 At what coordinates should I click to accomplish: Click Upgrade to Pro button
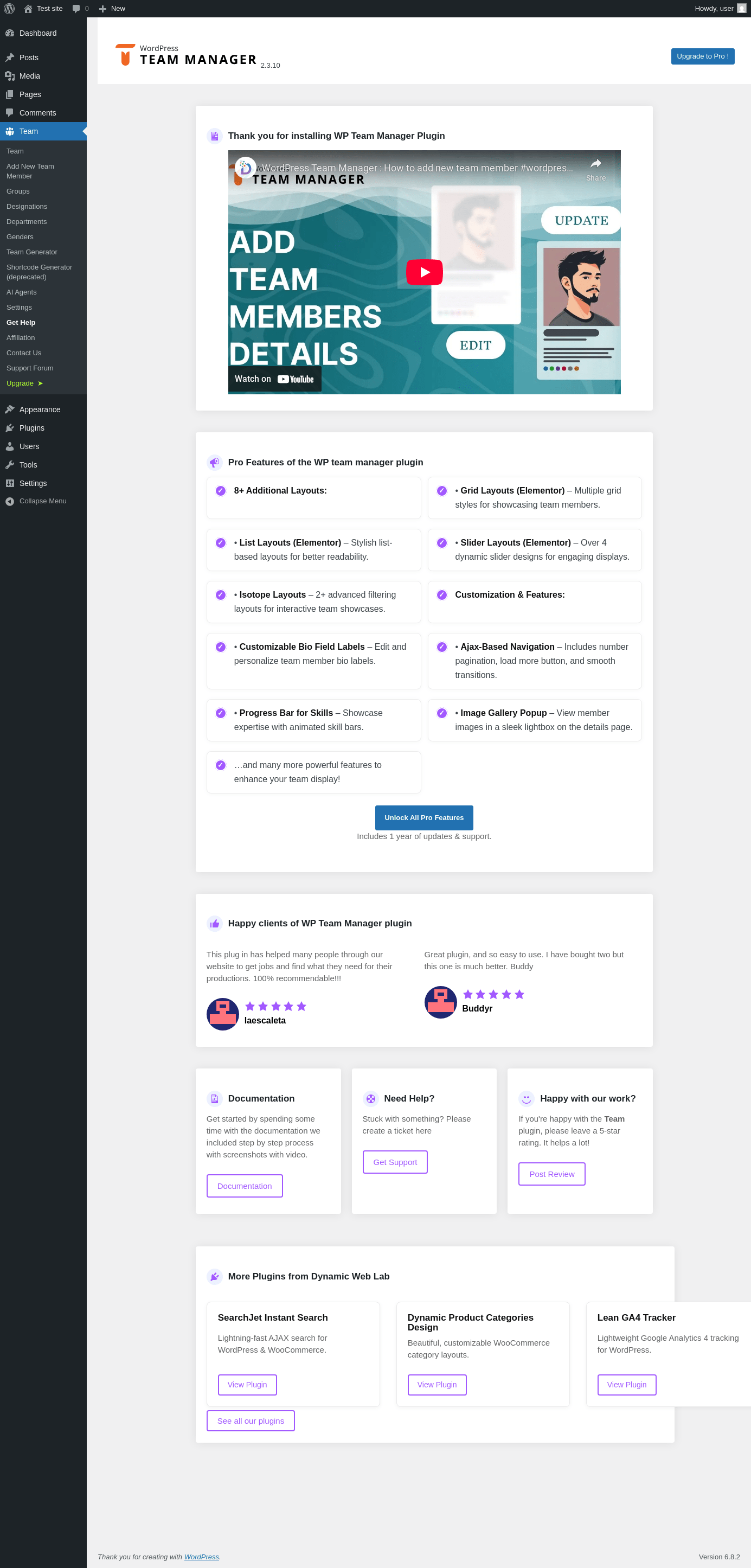(702, 56)
